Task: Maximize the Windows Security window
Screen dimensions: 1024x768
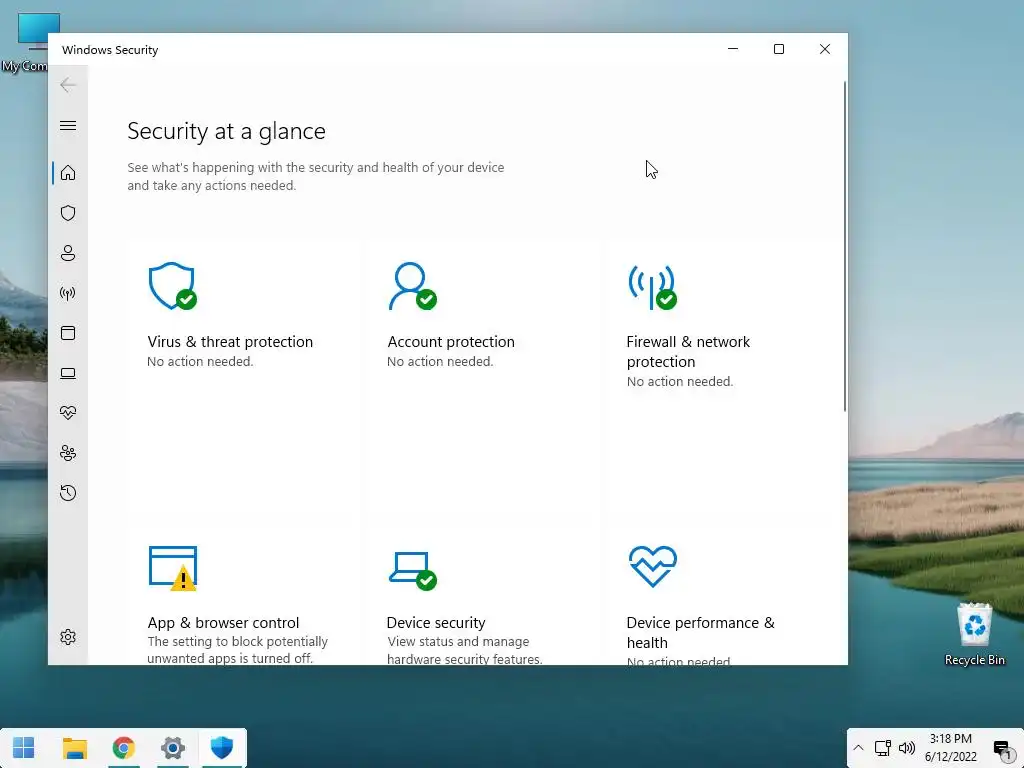Action: 778,49
